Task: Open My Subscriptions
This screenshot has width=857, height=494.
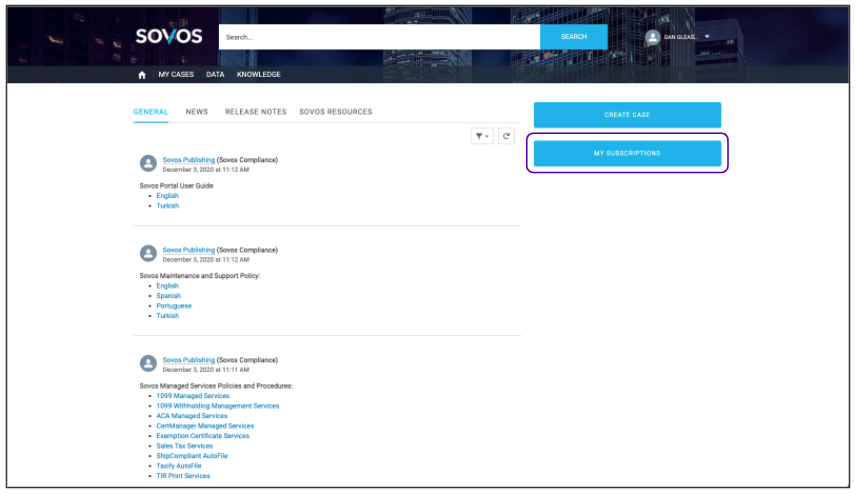Action: click(627, 153)
